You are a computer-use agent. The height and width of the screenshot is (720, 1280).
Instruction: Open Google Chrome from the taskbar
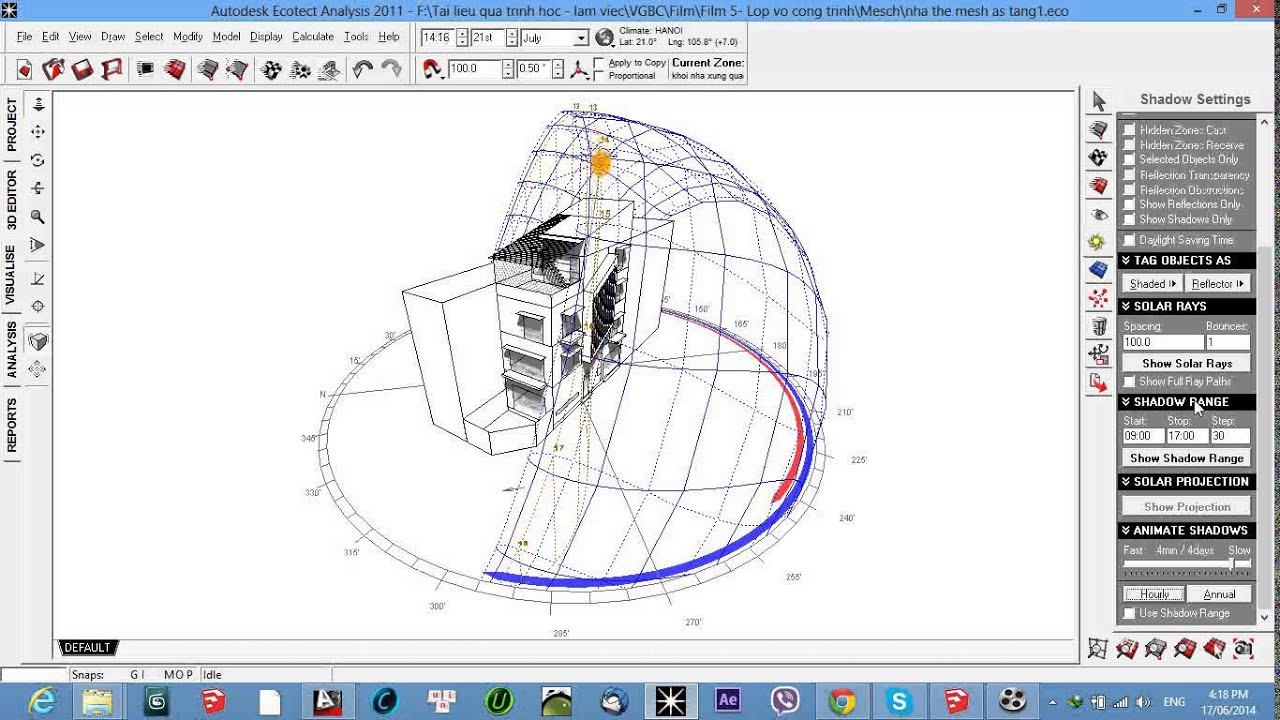coord(842,701)
